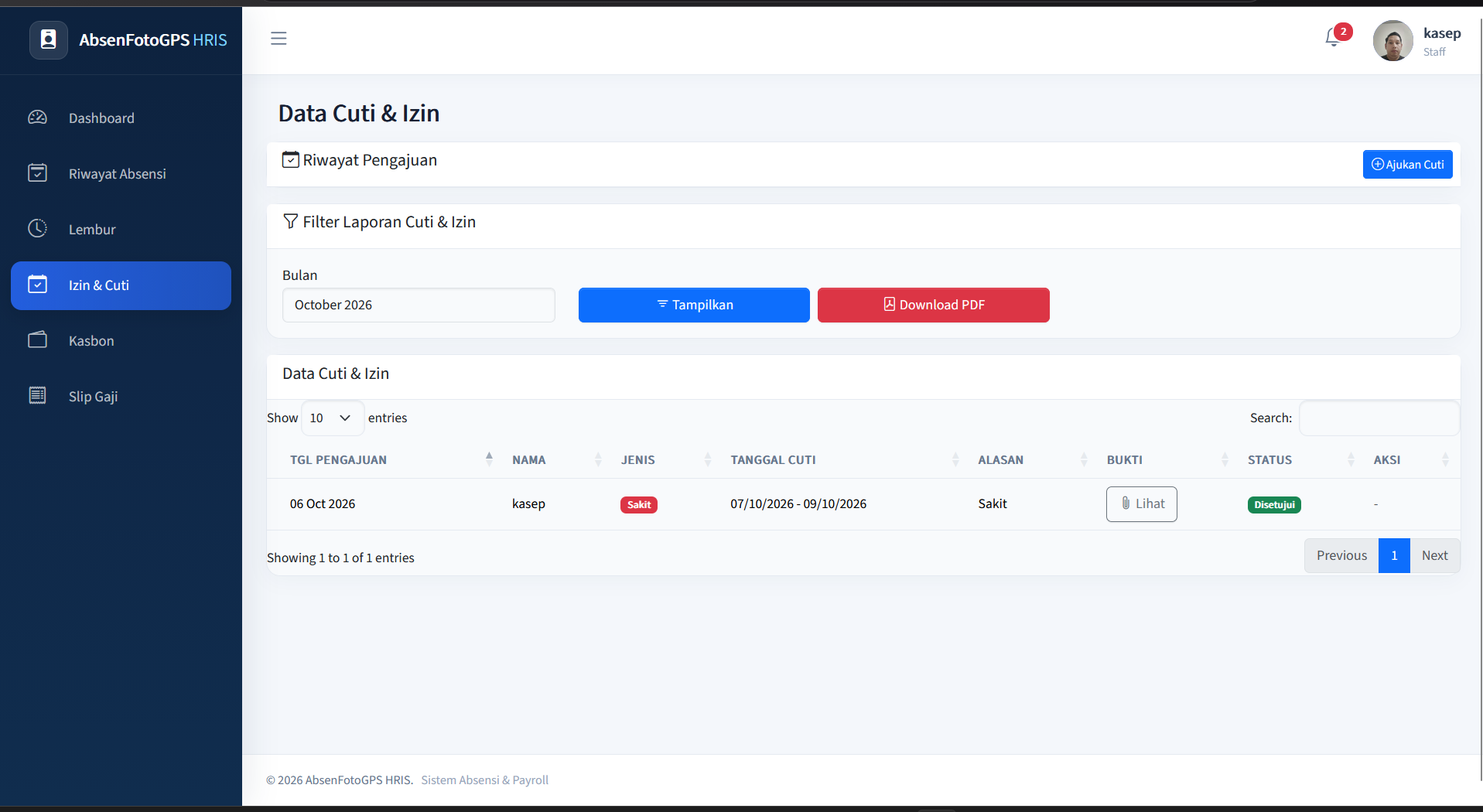Open Dashboard from the sidebar

click(121, 118)
